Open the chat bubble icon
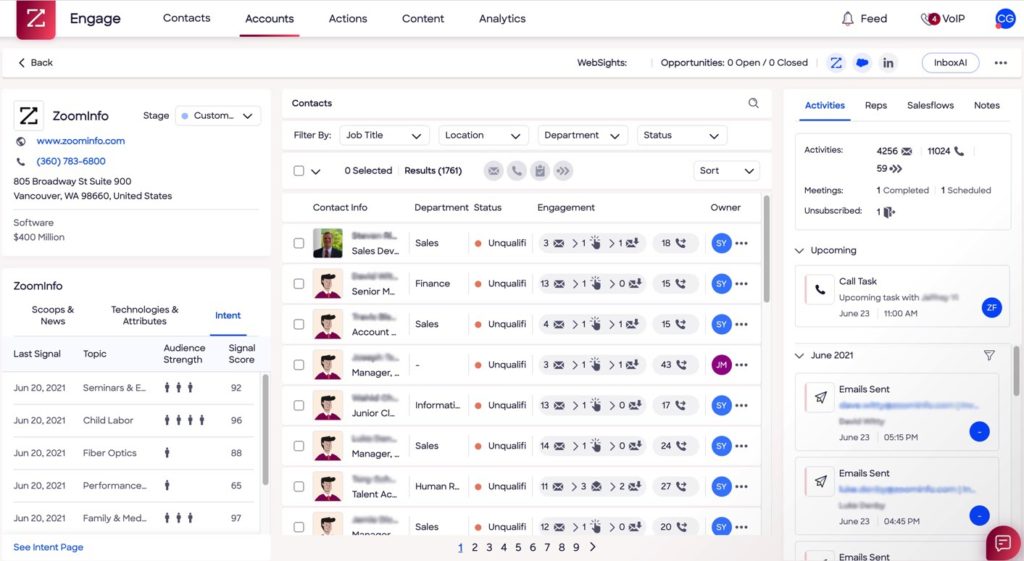The image size is (1024, 561). coord(1003,543)
